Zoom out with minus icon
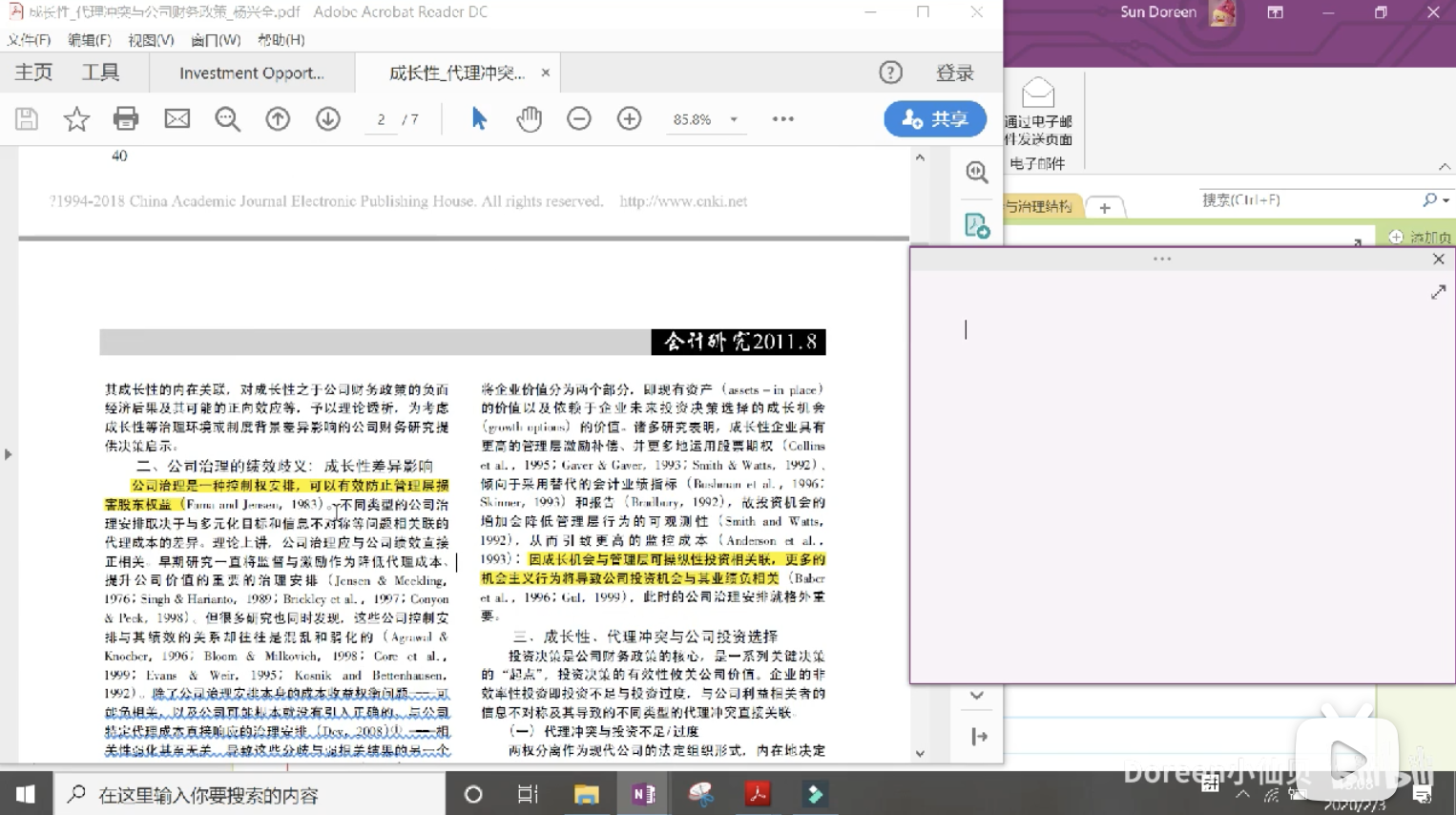Viewport: 1456px width, 815px height. tap(579, 119)
